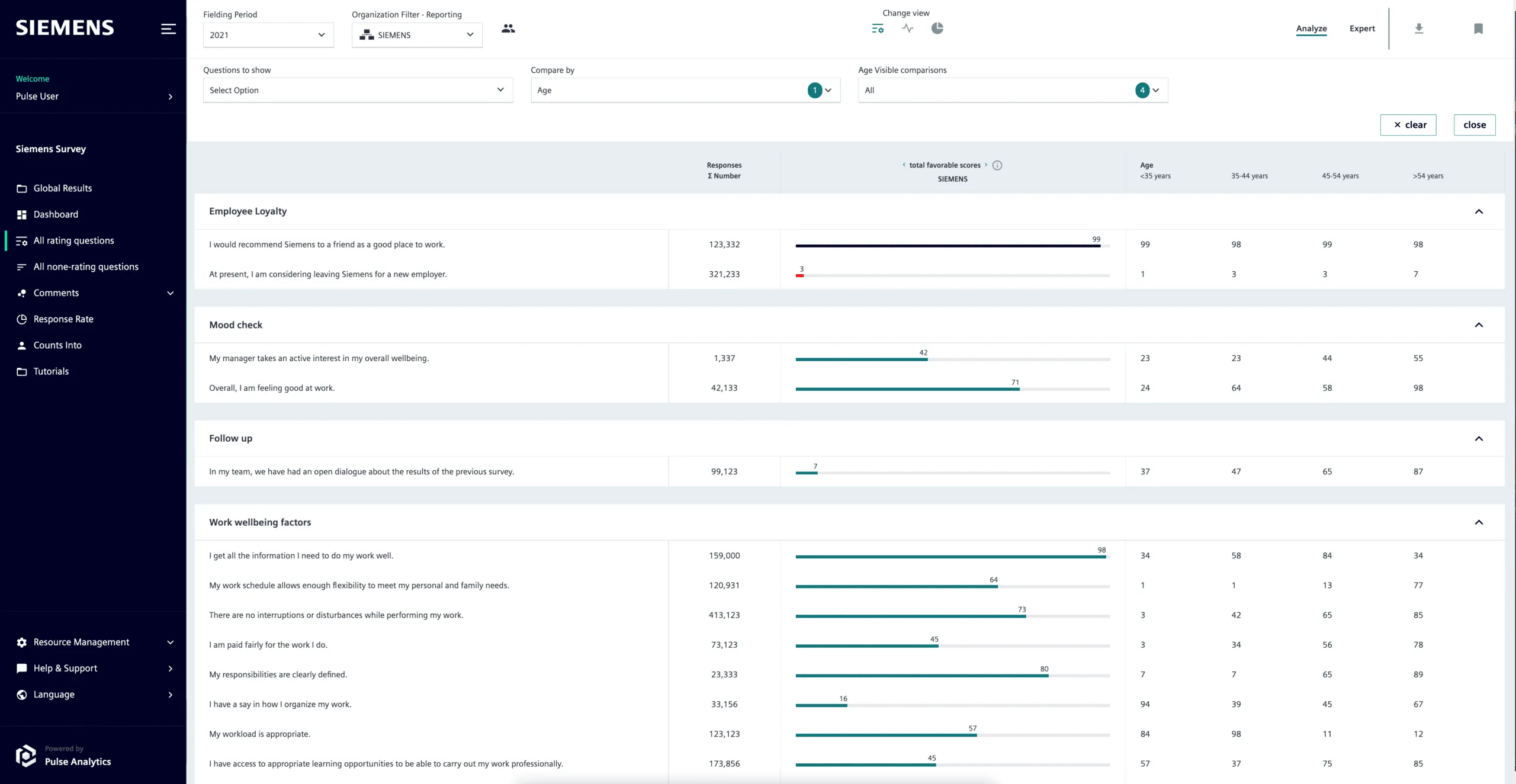Click the 123,332 responses cell

(724, 245)
